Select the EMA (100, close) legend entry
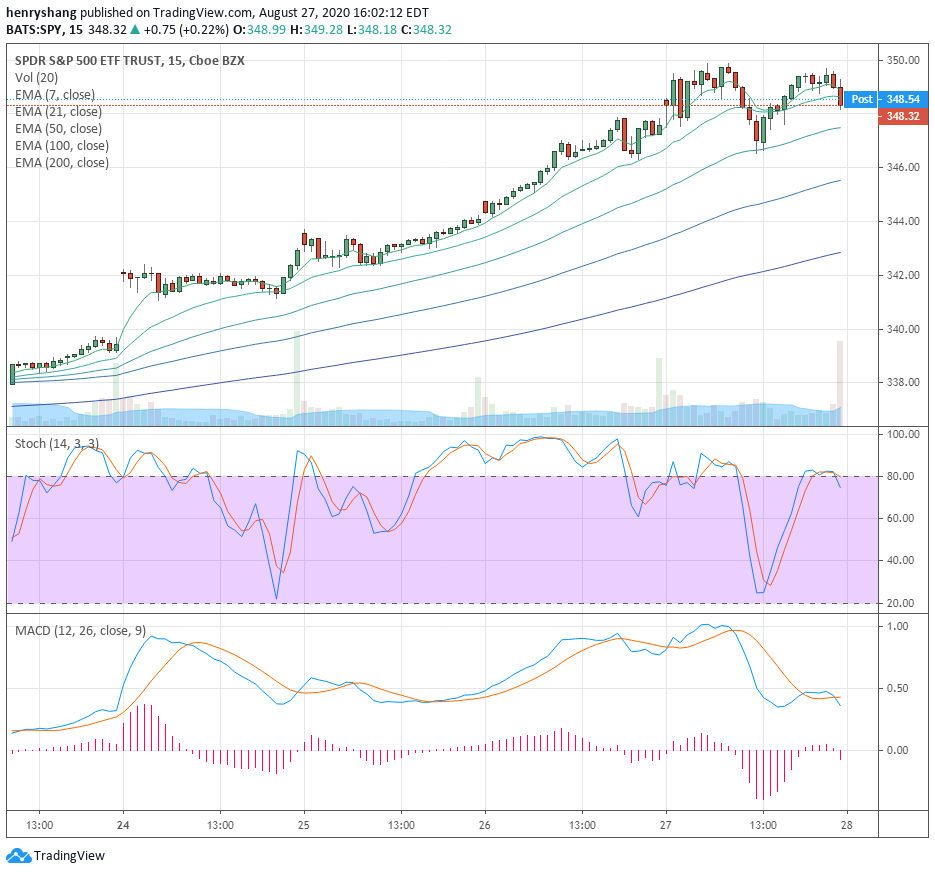Viewport: 935px width, 874px height. click(x=62, y=145)
